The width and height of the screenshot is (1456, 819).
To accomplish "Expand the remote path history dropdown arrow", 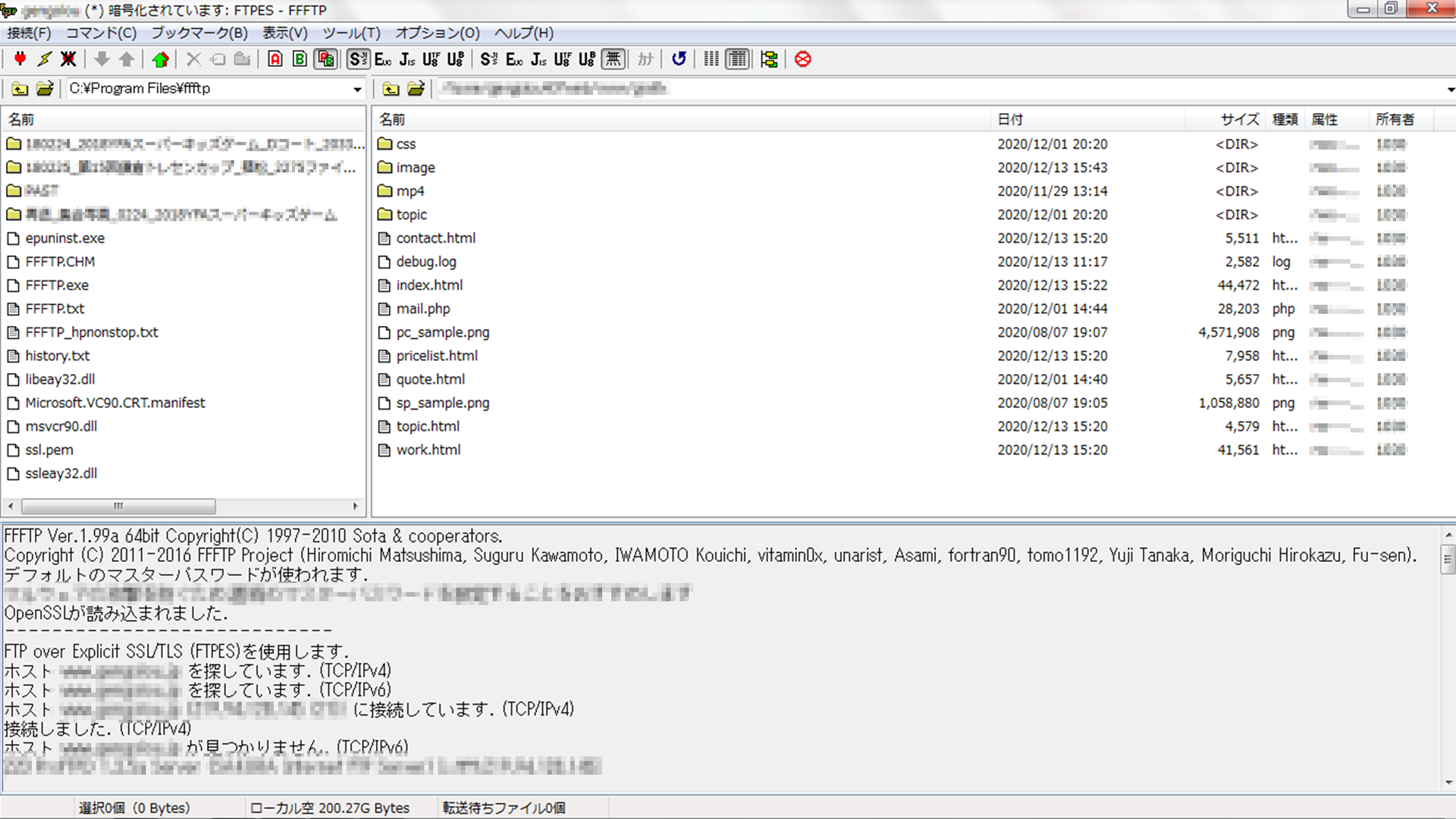I will (x=1450, y=89).
